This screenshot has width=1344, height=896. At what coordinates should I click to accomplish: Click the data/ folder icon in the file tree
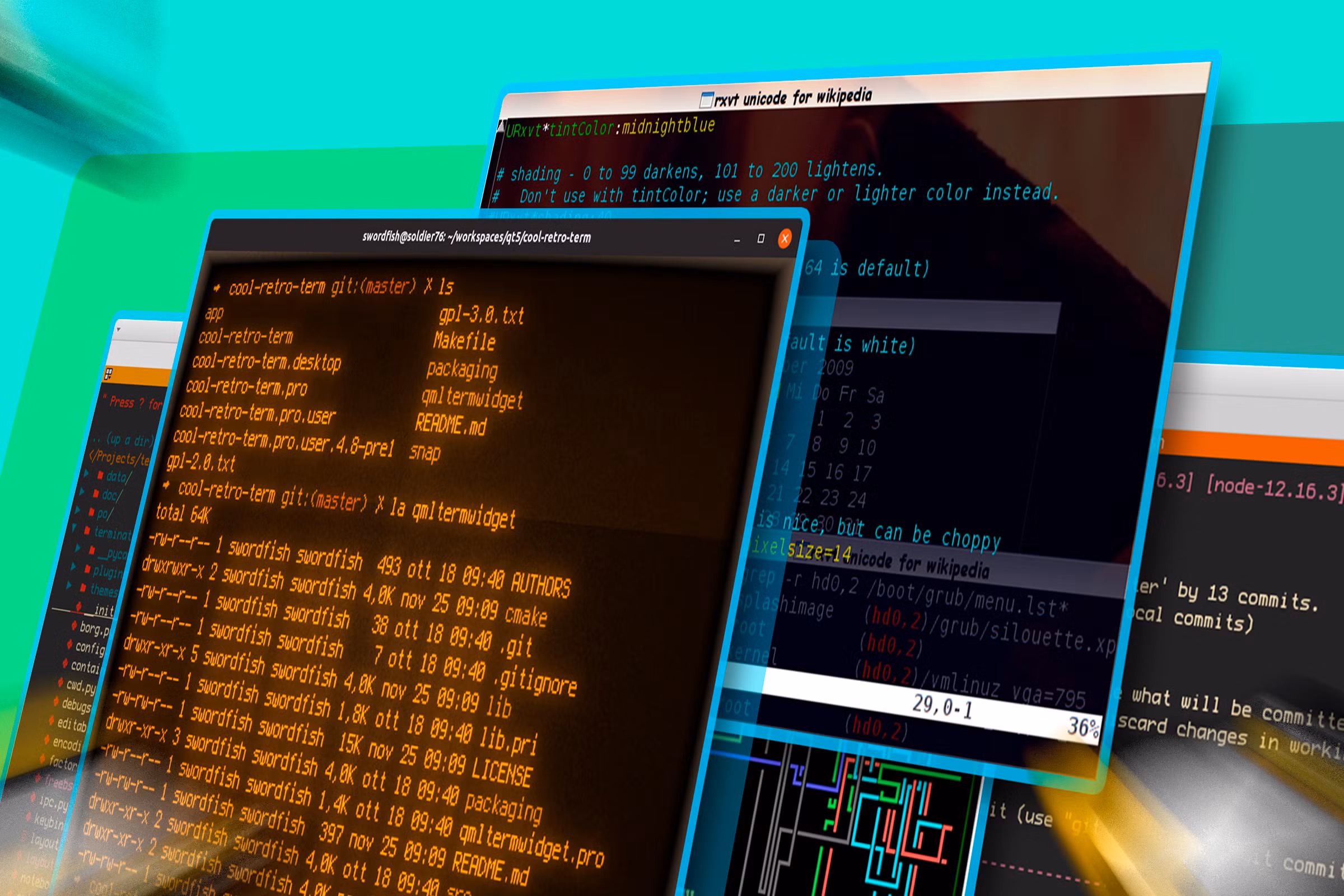click(x=101, y=475)
